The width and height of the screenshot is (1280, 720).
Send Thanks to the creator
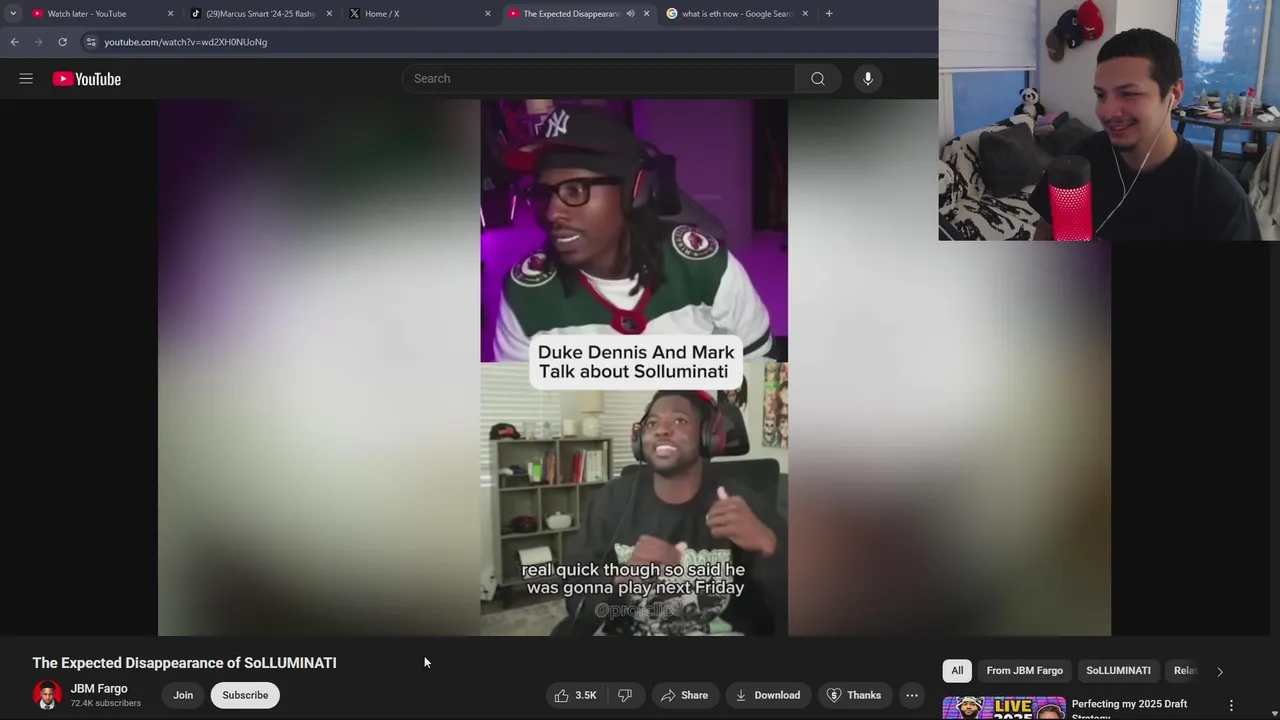click(854, 695)
